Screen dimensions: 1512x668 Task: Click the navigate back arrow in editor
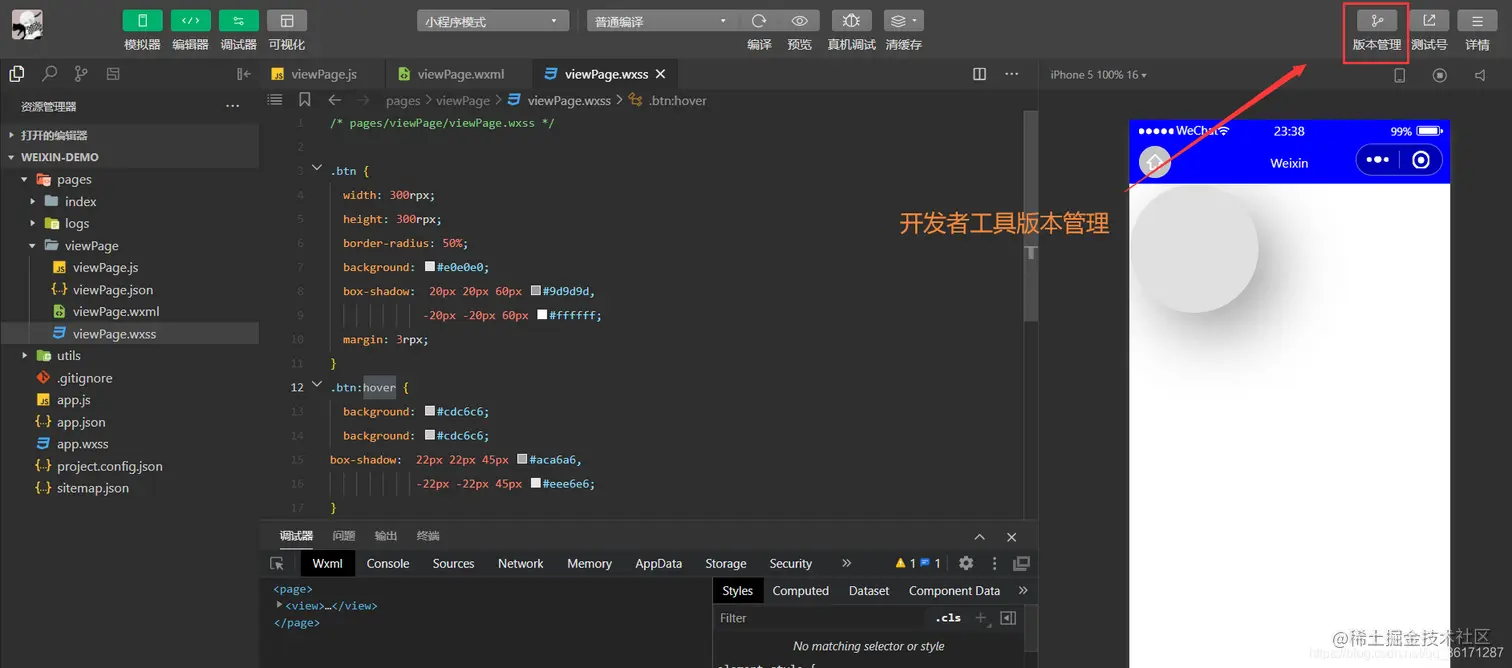pyautogui.click(x=335, y=100)
